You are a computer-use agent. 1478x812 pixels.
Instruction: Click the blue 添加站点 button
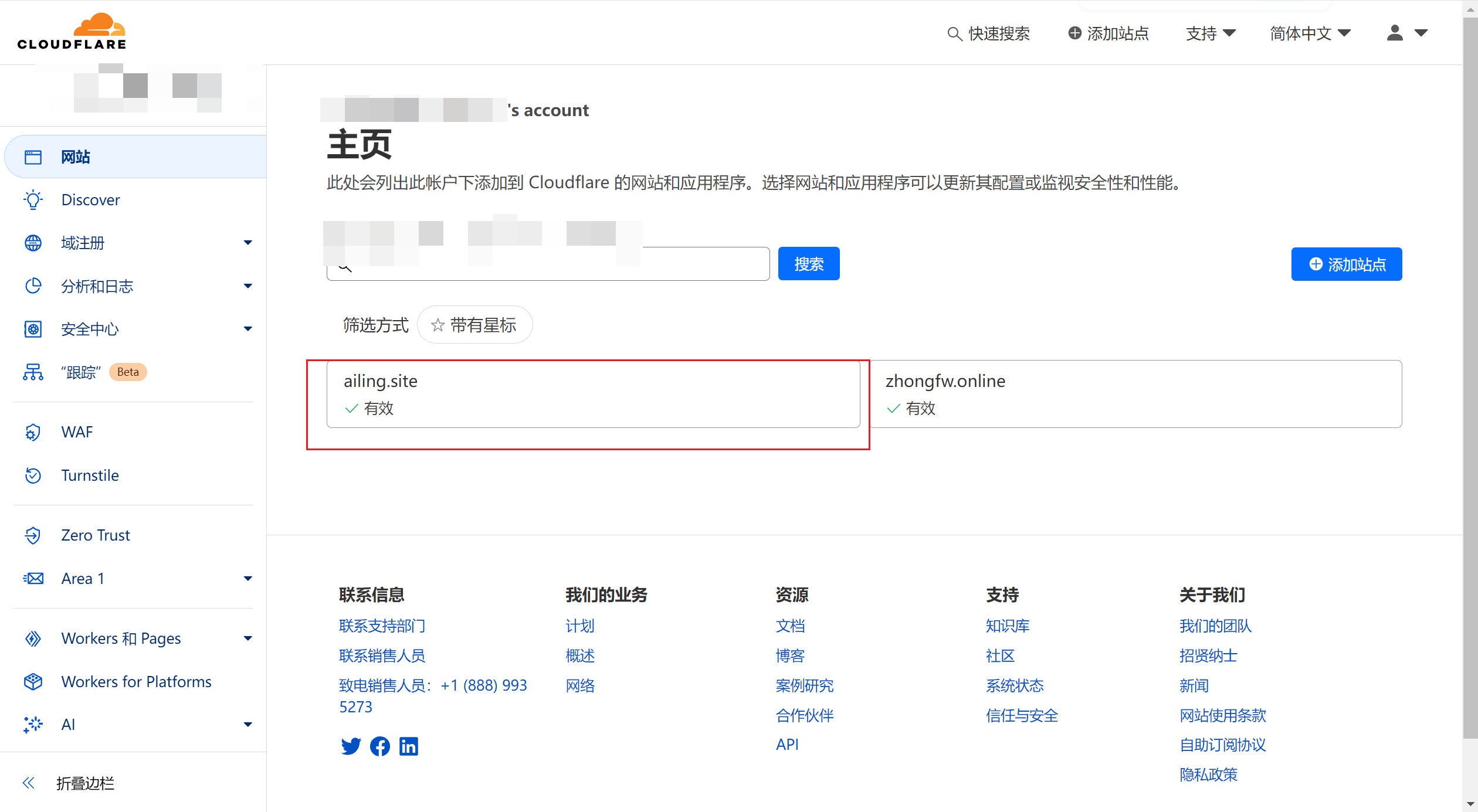click(1347, 264)
